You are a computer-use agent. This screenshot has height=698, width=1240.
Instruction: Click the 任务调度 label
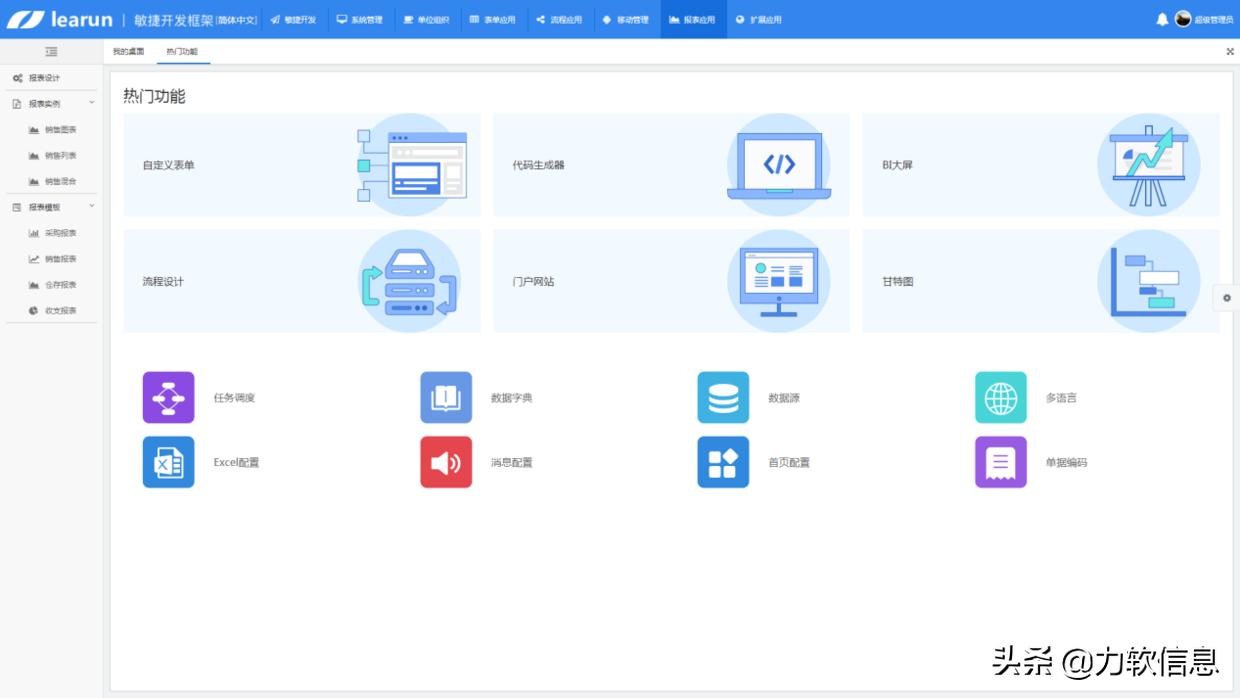(x=234, y=398)
